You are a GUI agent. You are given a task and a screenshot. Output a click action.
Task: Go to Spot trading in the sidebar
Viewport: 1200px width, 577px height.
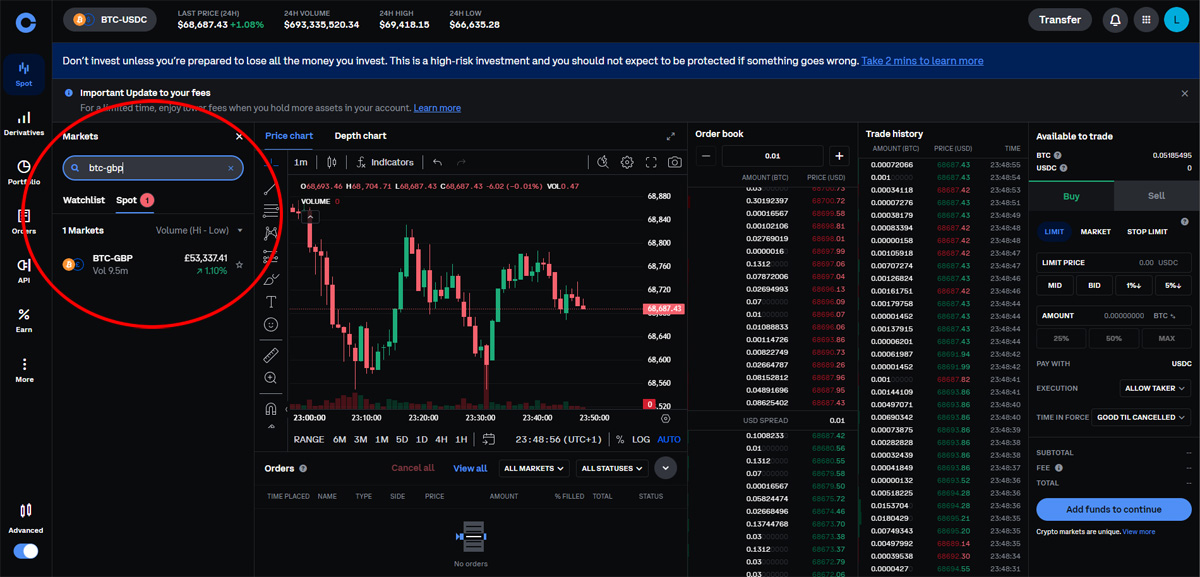click(24, 74)
